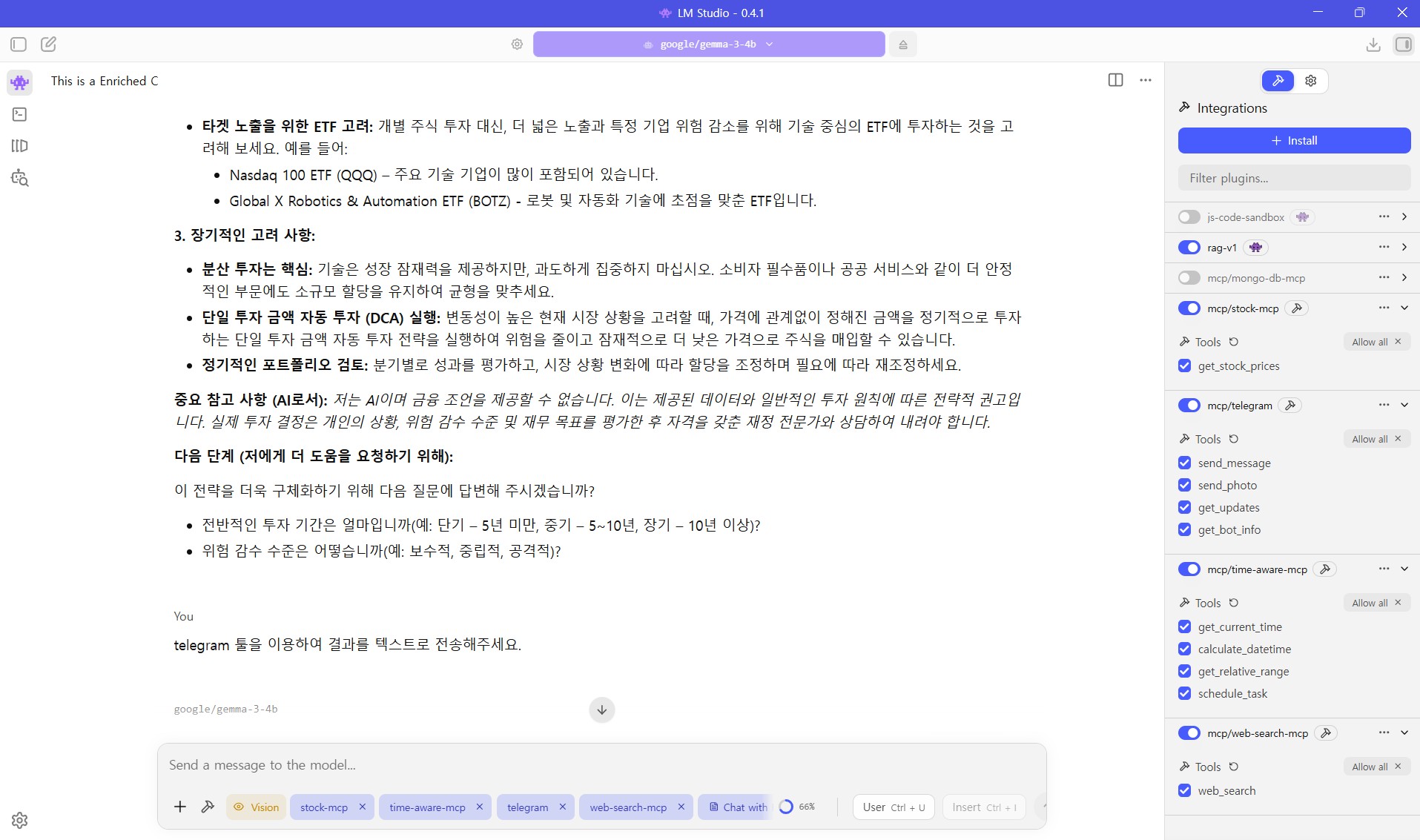Screen dimensions: 1420x840
Task: Remove stock-mcp chip from message box
Action: click(363, 807)
